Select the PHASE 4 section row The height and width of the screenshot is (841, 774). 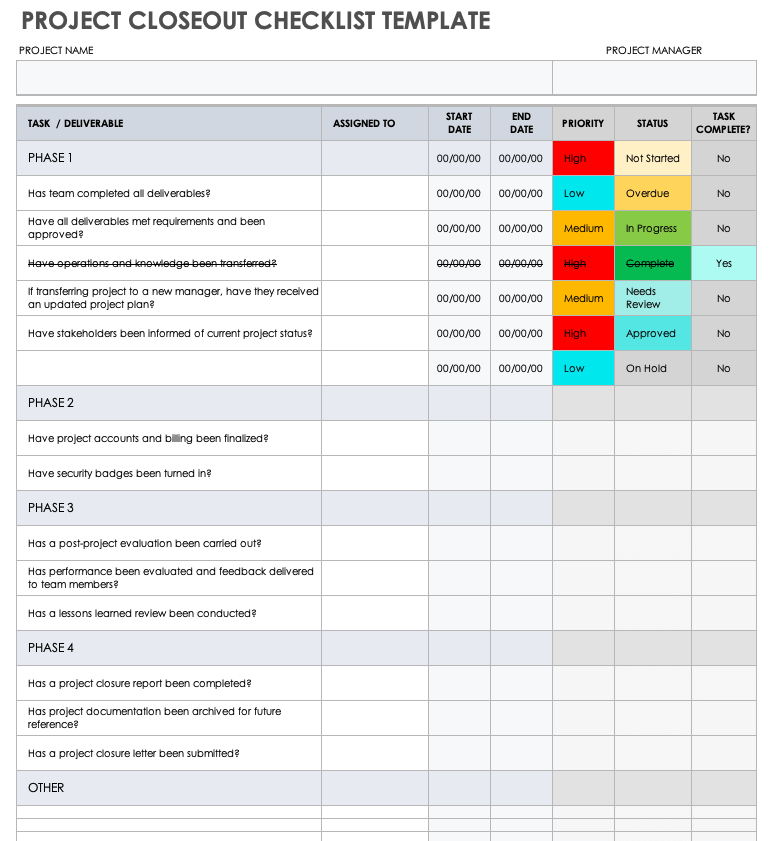169,648
